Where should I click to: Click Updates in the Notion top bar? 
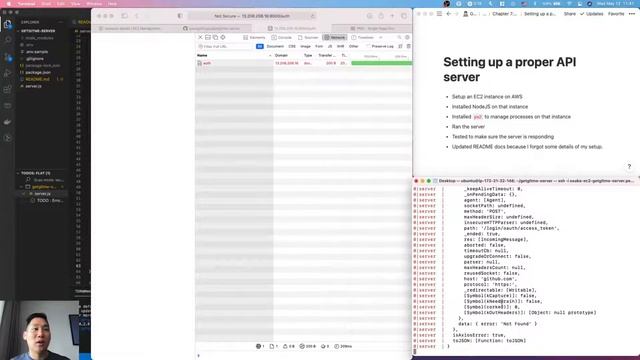click(x=591, y=14)
